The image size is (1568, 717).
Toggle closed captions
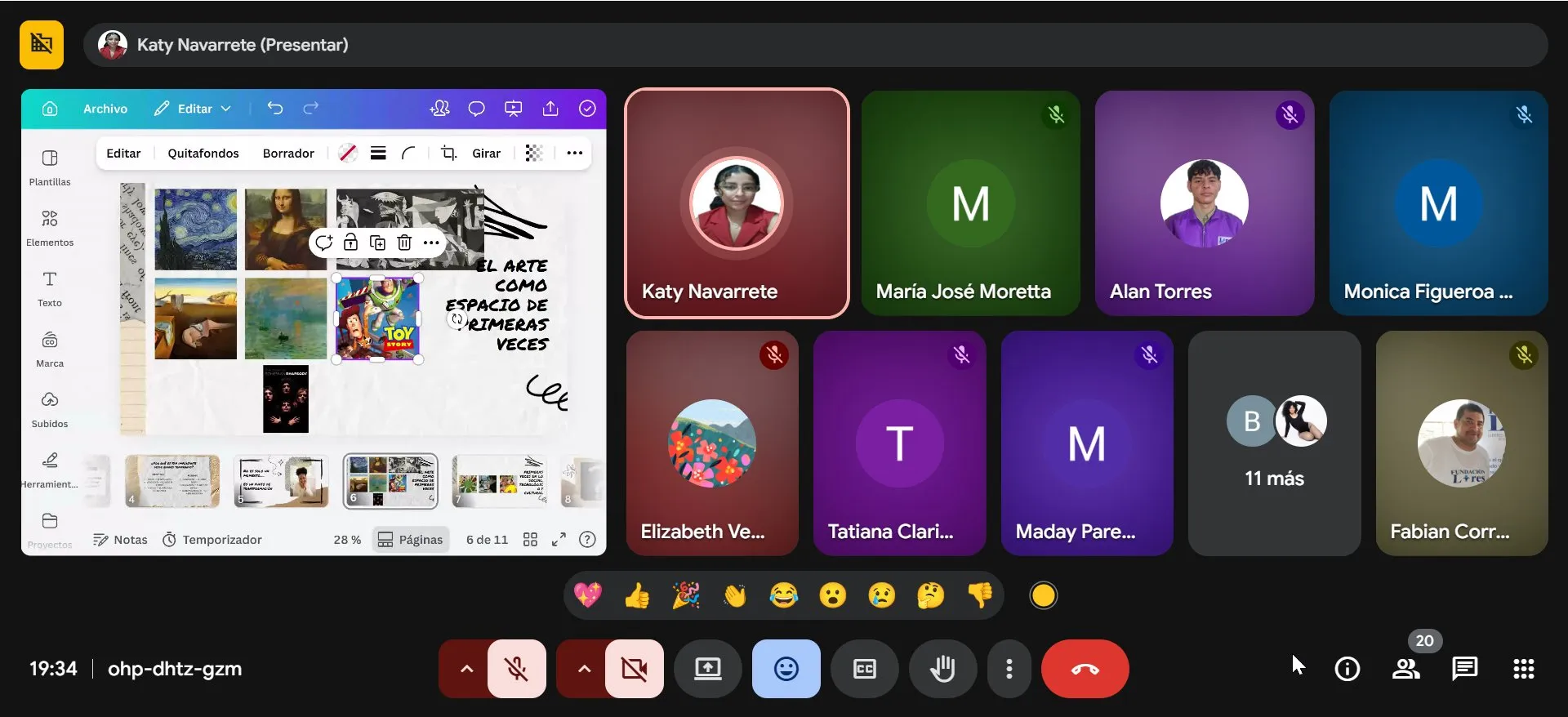point(864,669)
